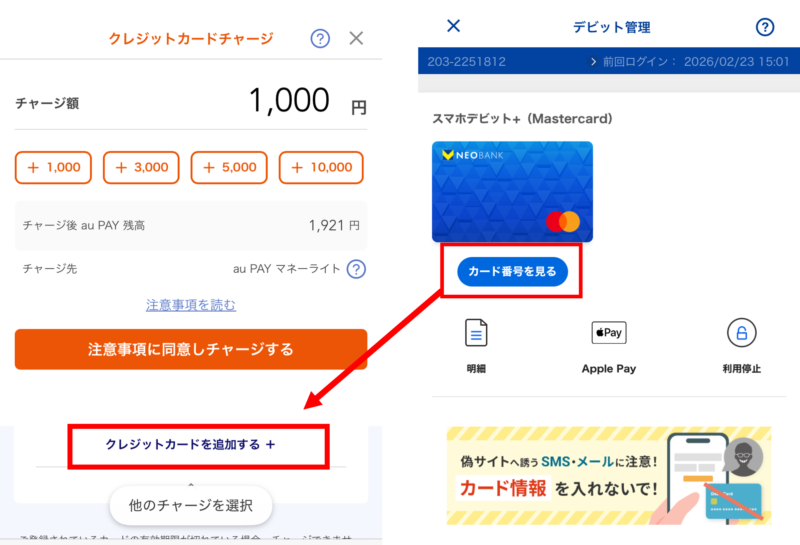Close デビット管理 screen with X icon

click(x=453, y=26)
